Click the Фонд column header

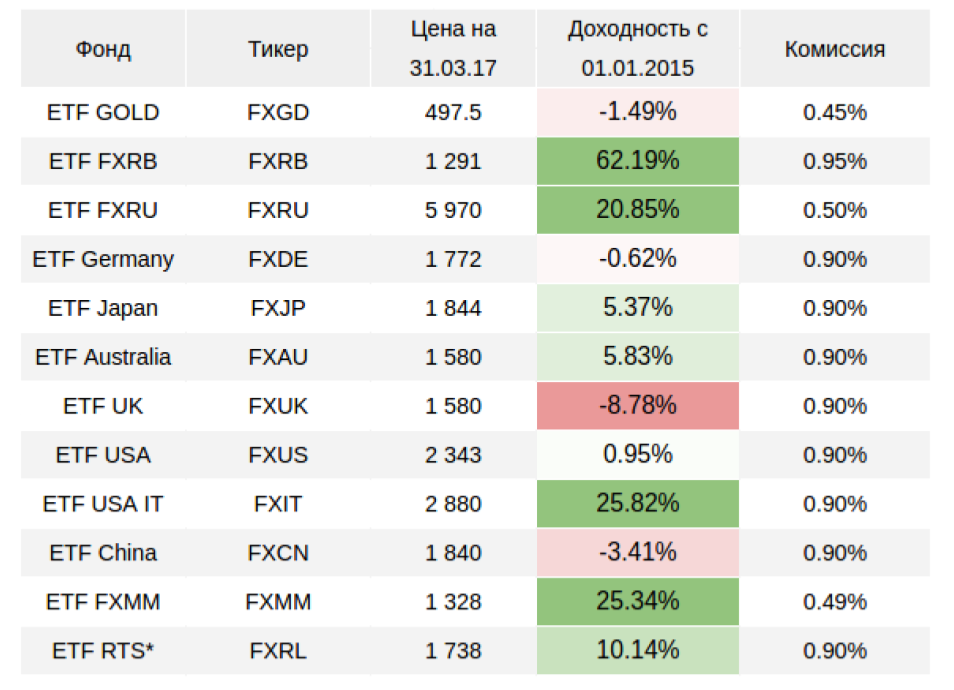[x=103, y=49]
